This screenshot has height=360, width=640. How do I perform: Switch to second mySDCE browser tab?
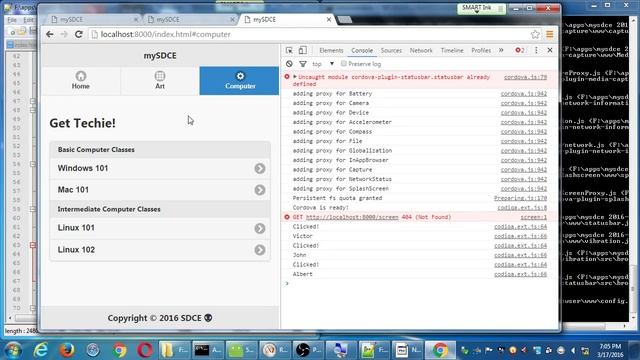pyautogui.click(x=189, y=19)
